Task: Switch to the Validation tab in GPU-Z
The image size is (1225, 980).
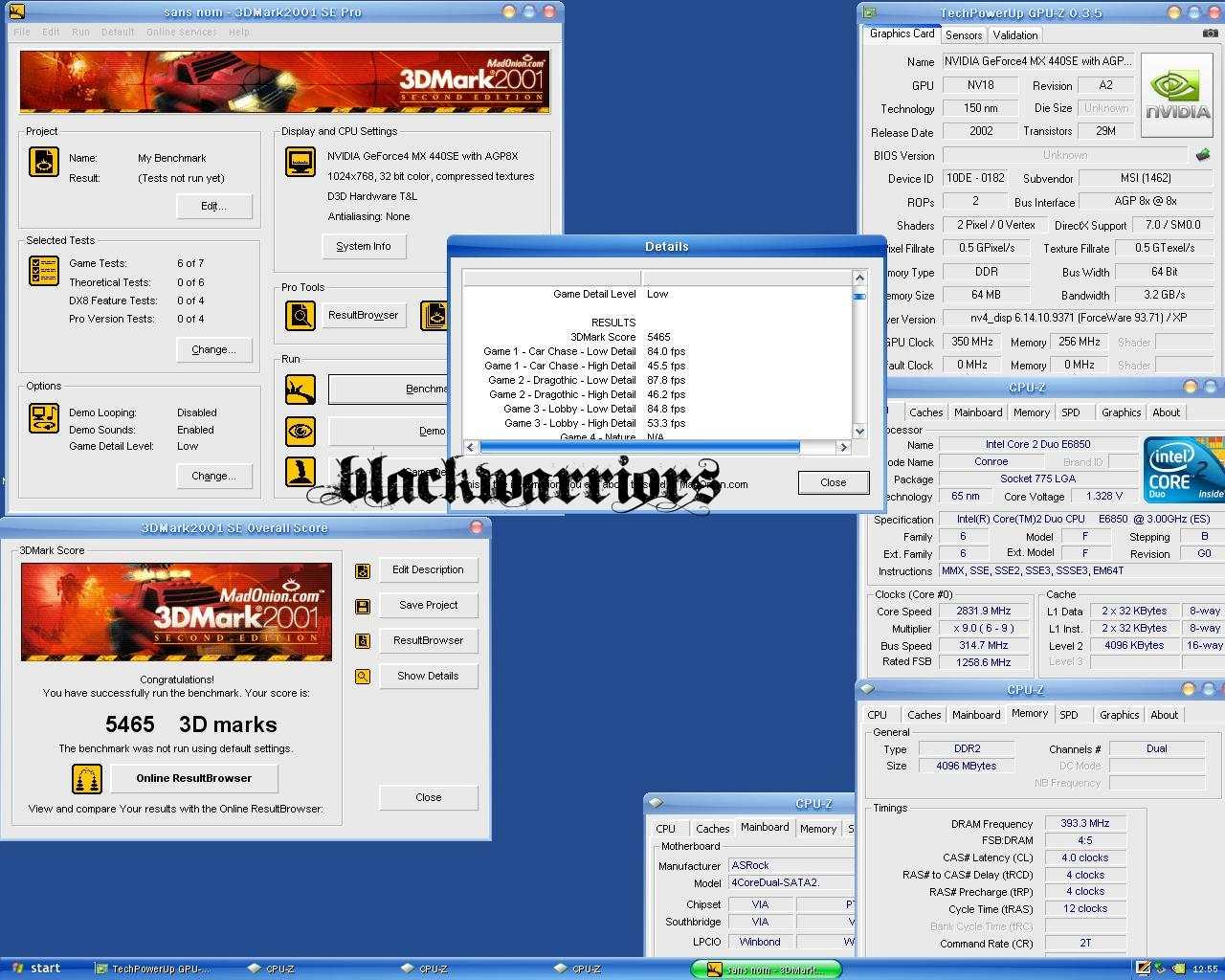Action: [x=1015, y=34]
